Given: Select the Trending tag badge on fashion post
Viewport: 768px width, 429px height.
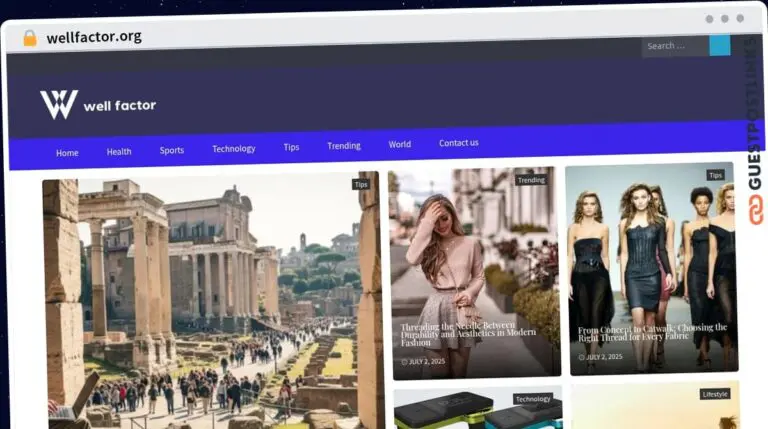Looking at the screenshot, I should click(531, 180).
